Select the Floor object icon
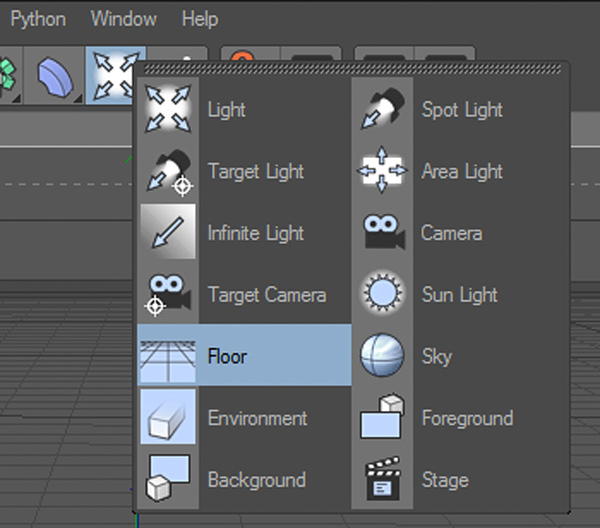600x528 pixels. coord(168,355)
